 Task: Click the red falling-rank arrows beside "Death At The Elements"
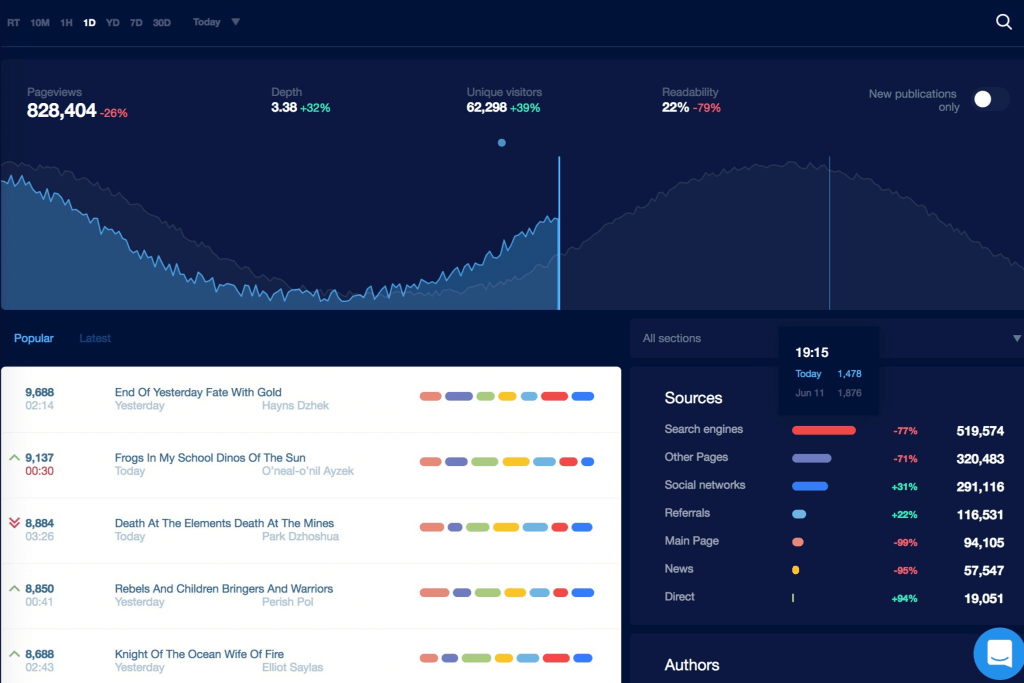pyautogui.click(x=12, y=523)
